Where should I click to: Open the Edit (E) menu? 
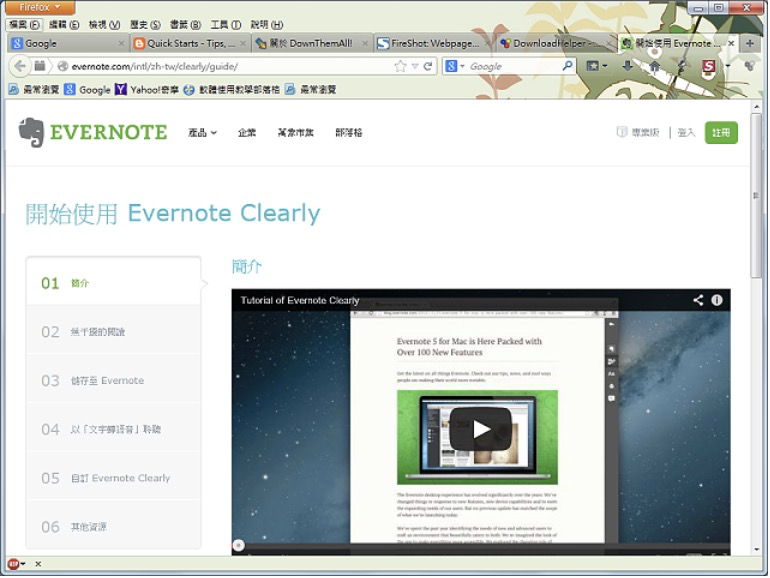point(64,25)
